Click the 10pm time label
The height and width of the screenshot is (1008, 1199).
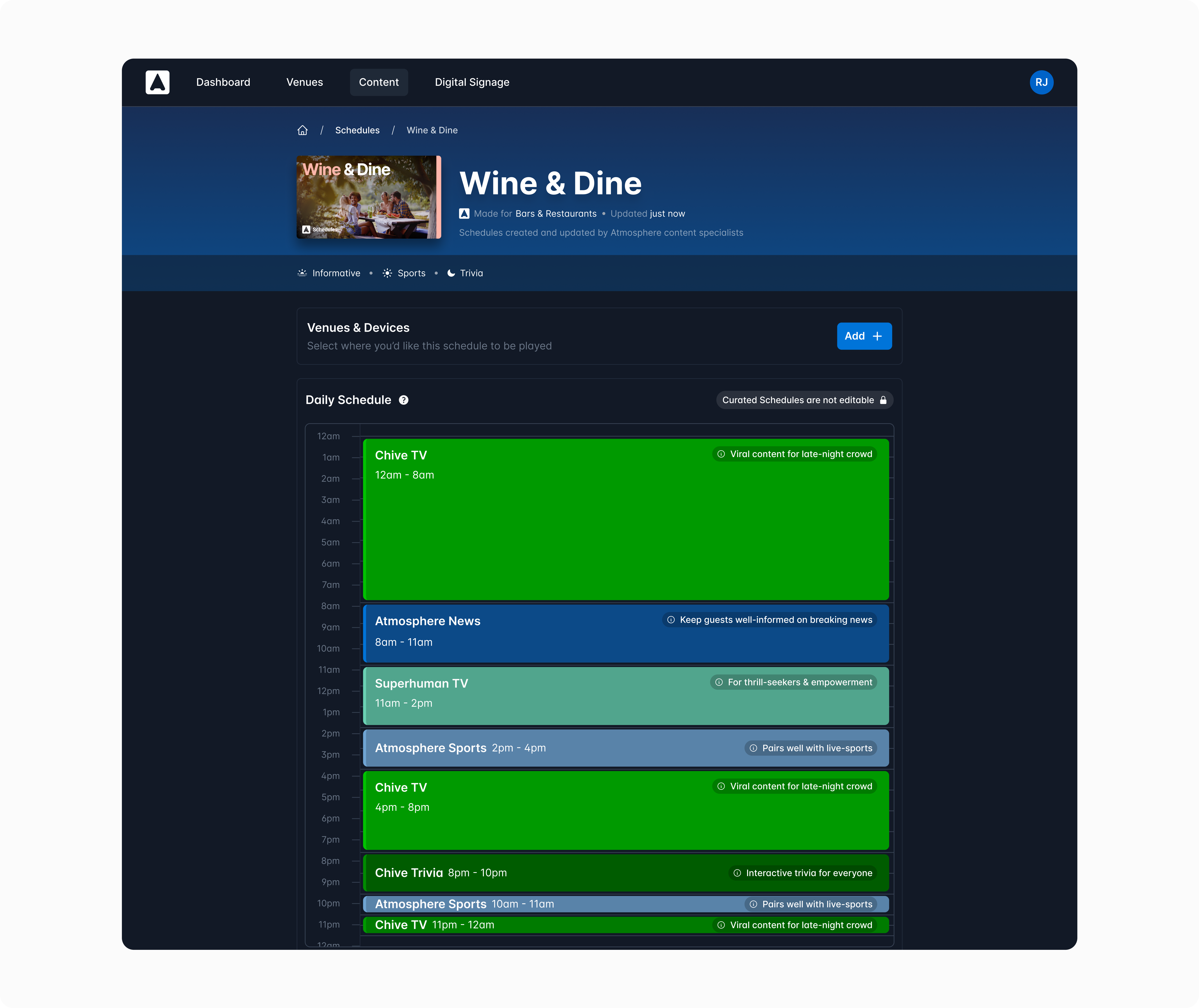click(328, 903)
